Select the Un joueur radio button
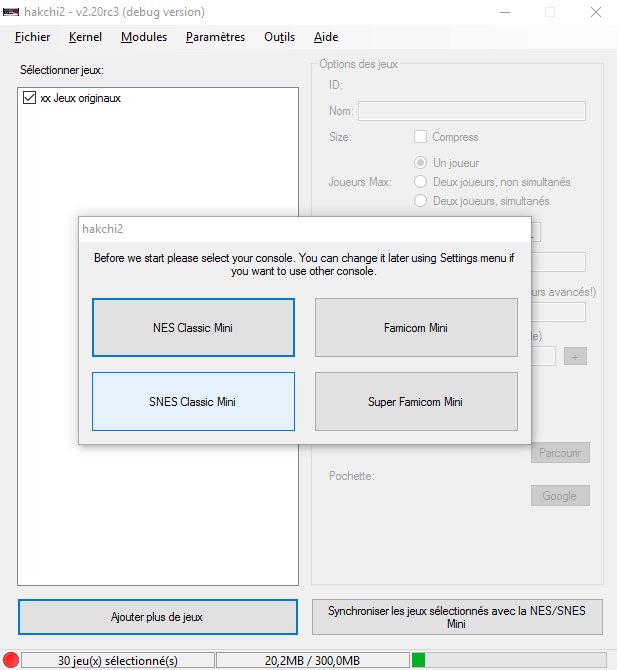 coord(421,162)
